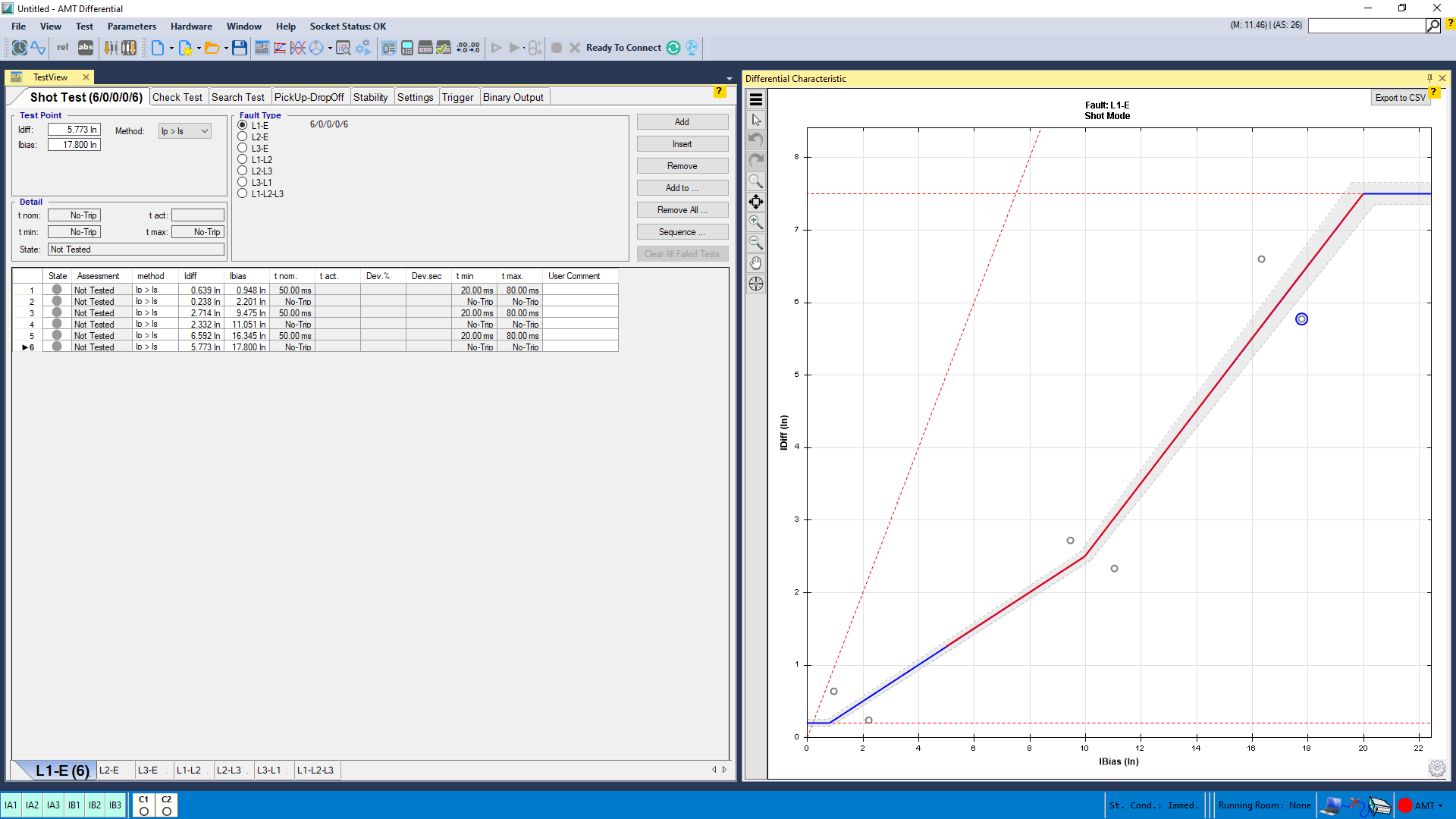This screenshot has height=819, width=1456.
Task: Switch to the PickUp-DropOff tab
Action: tap(309, 97)
